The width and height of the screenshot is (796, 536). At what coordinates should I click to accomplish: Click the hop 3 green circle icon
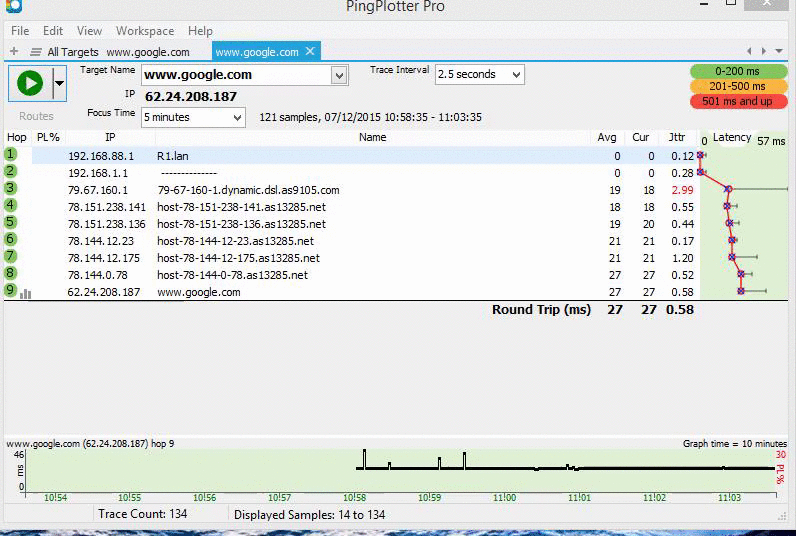point(11,188)
